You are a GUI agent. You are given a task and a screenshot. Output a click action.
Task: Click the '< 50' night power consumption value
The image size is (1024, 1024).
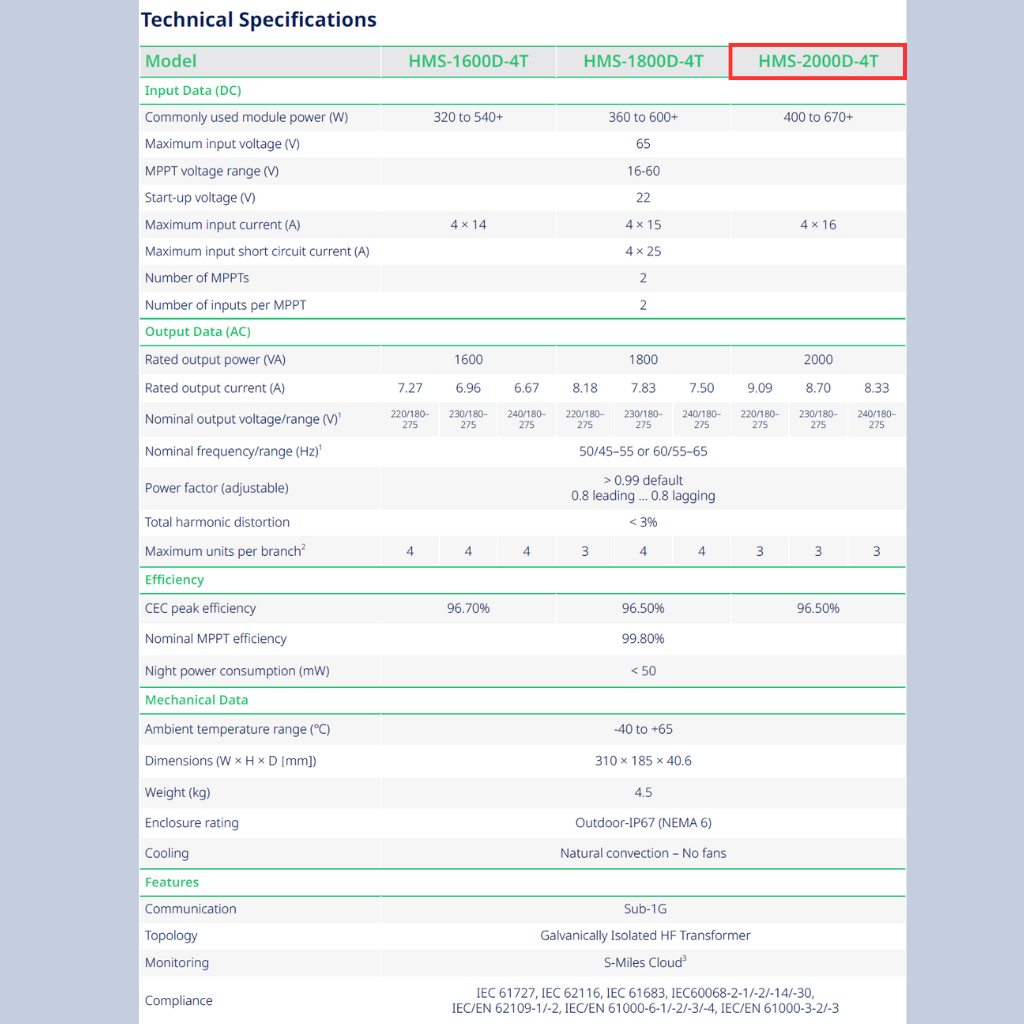(643, 671)
